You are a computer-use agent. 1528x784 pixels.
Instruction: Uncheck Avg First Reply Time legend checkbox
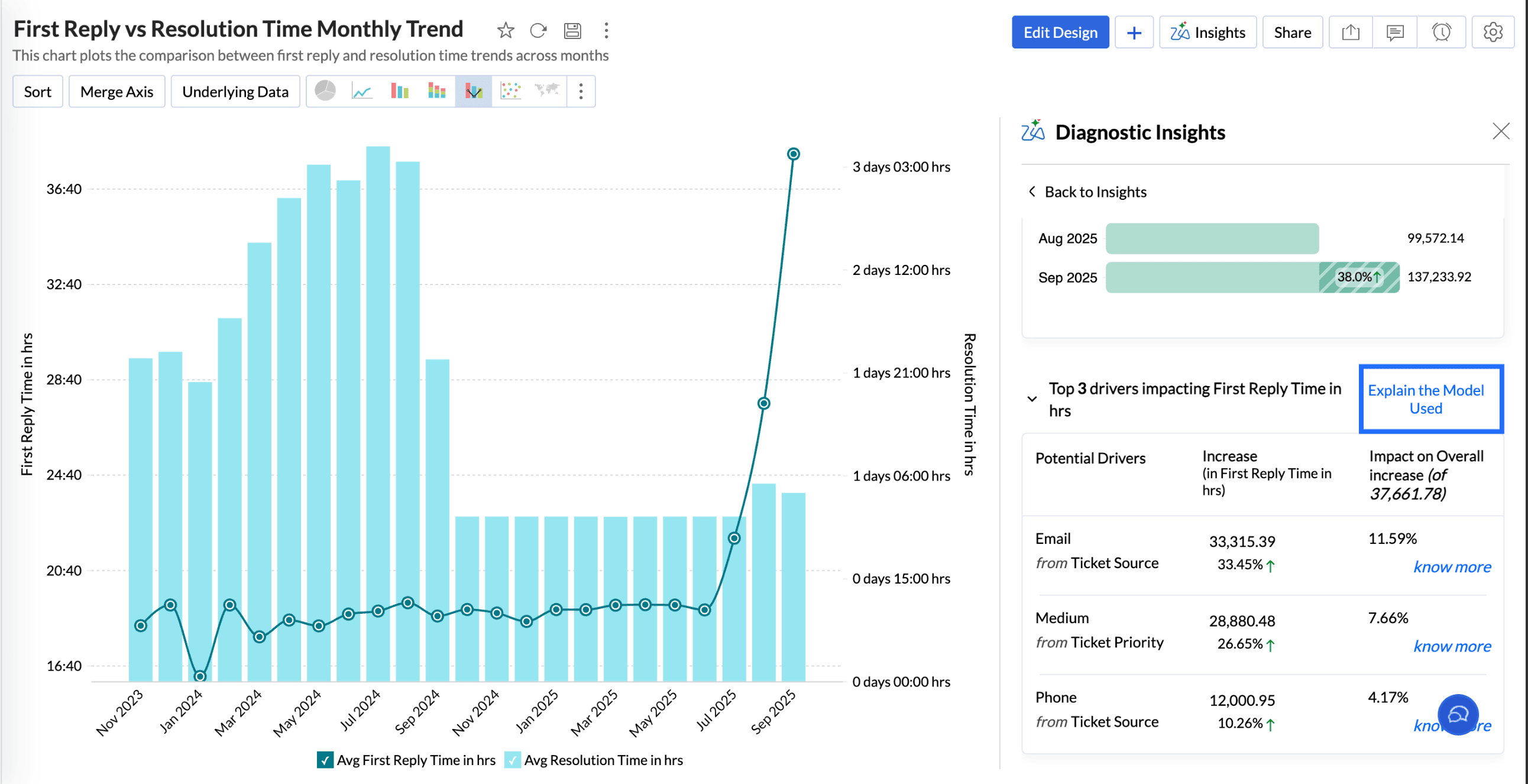click(325, 760)
